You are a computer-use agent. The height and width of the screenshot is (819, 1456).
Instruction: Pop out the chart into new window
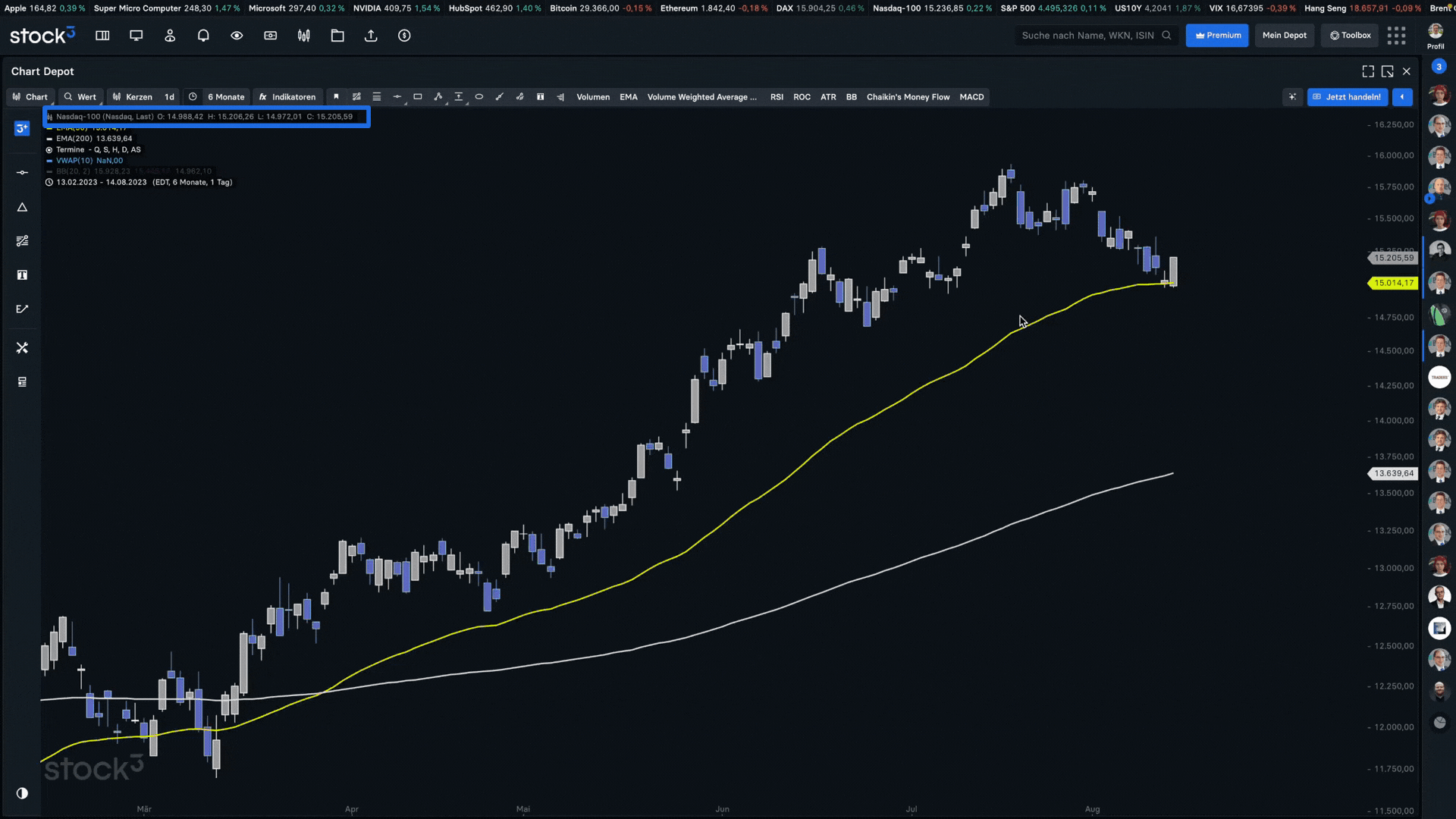coord(1387,71)
